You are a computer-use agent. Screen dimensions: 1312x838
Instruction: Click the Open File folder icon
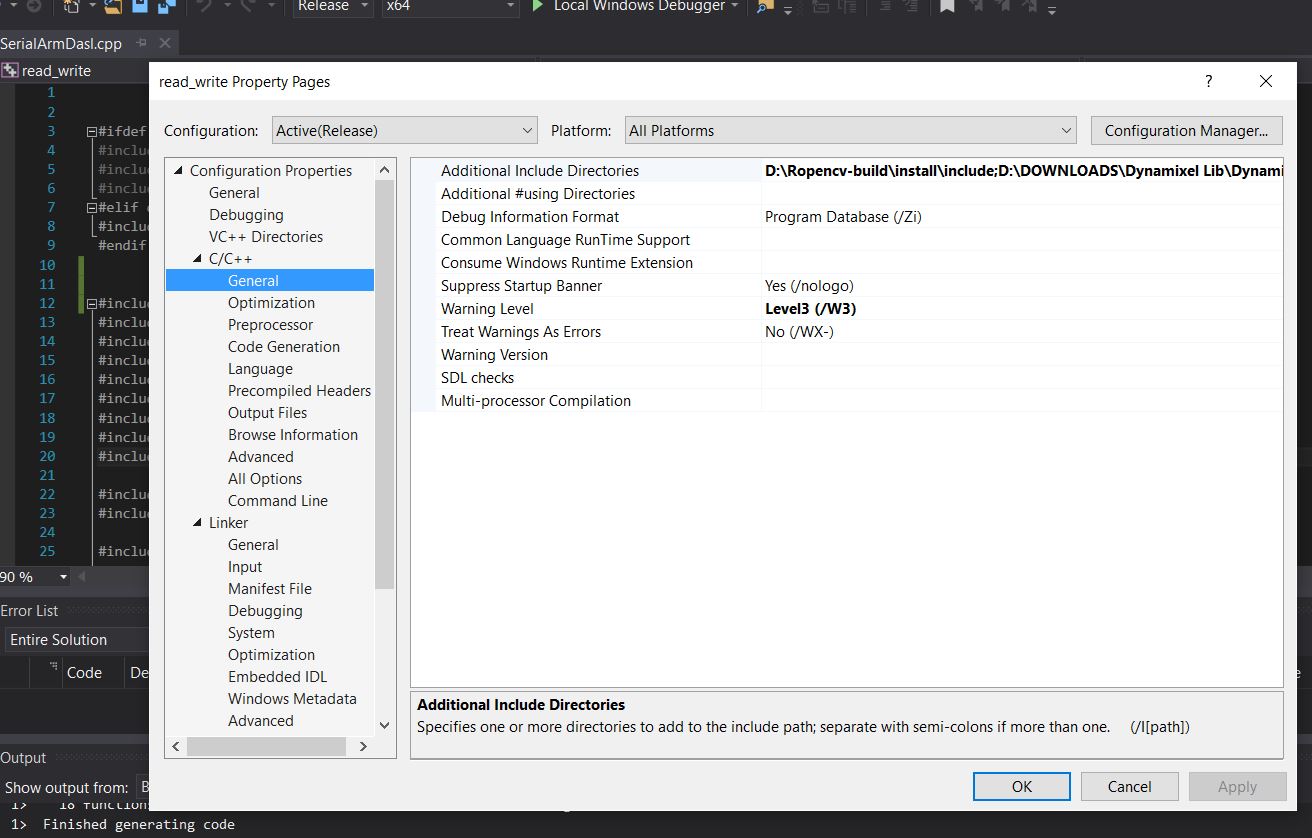(x=113, y=6)
